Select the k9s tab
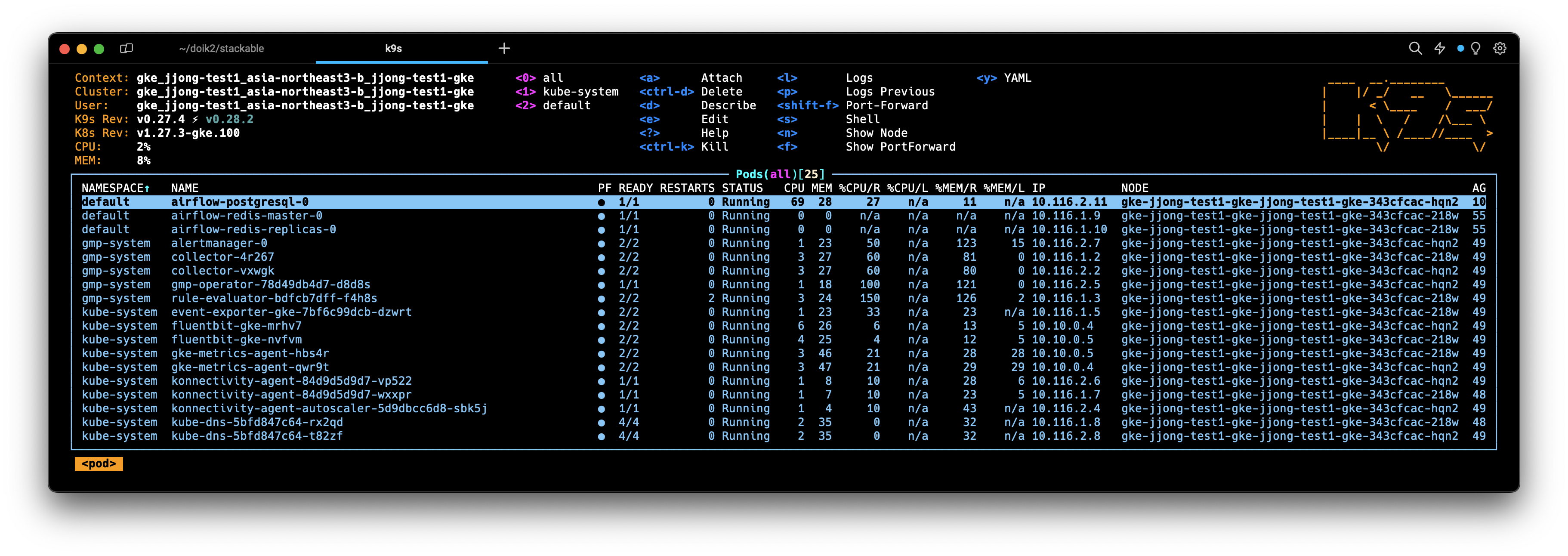Screen dimensions: 1568x556 pos(393,48)
